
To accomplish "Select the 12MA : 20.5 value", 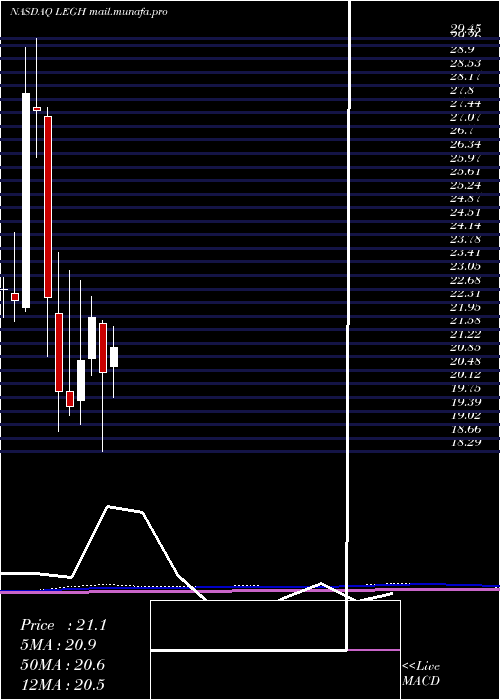I will click(63, 684).
